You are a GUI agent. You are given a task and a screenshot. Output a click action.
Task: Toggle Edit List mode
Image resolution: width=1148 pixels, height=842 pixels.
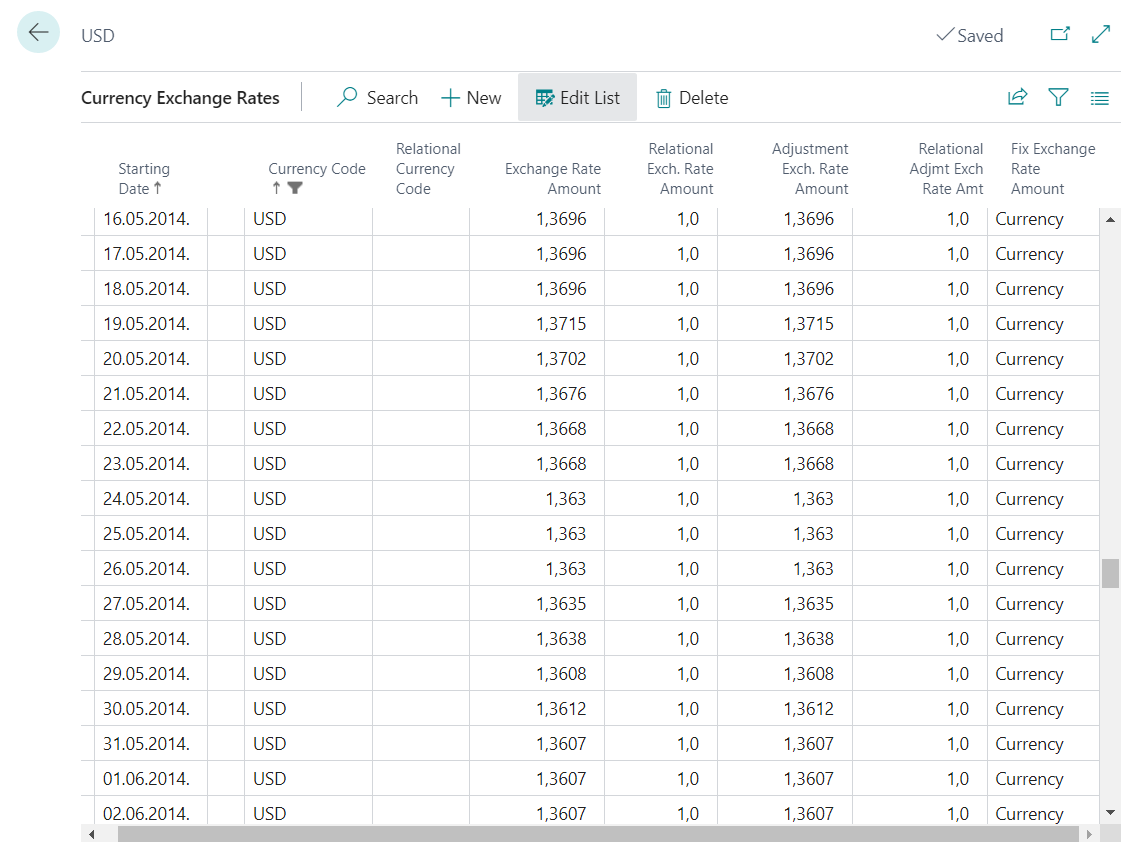tap(577, 98)
